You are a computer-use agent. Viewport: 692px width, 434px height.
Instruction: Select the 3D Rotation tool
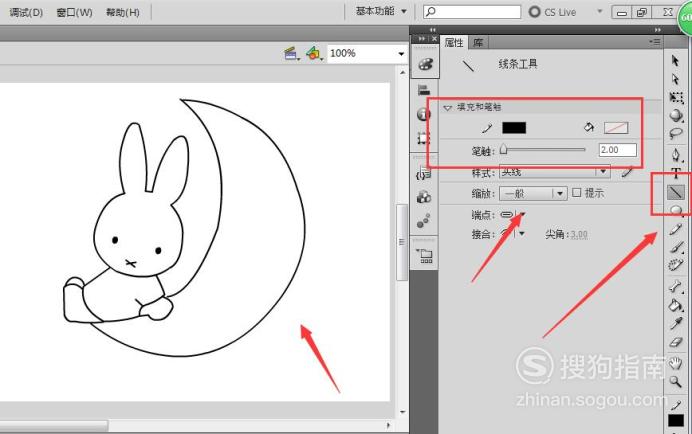[676, 116]
